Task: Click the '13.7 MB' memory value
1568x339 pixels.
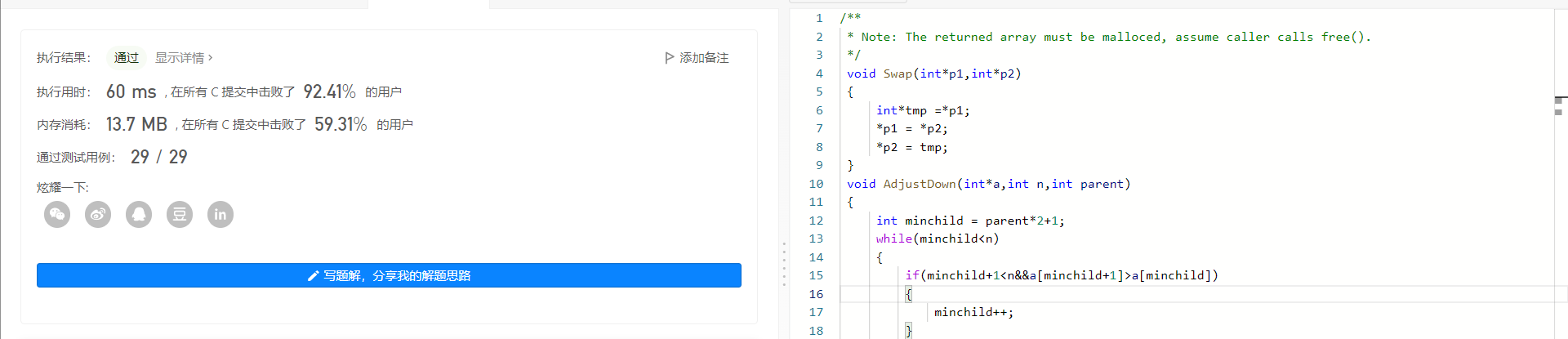Action: coord(136,124)
